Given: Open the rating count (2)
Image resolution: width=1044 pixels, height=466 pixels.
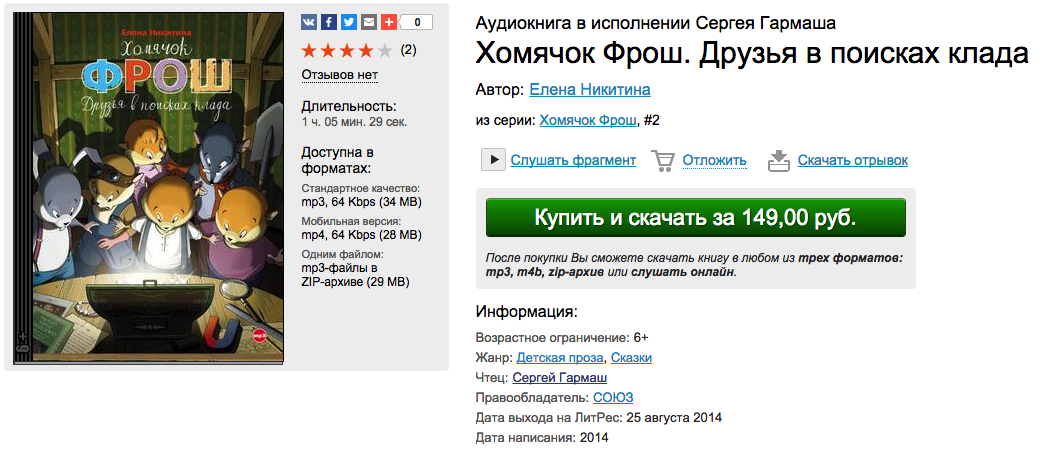Looking at the screenshot, I should [x=408, y=50].
